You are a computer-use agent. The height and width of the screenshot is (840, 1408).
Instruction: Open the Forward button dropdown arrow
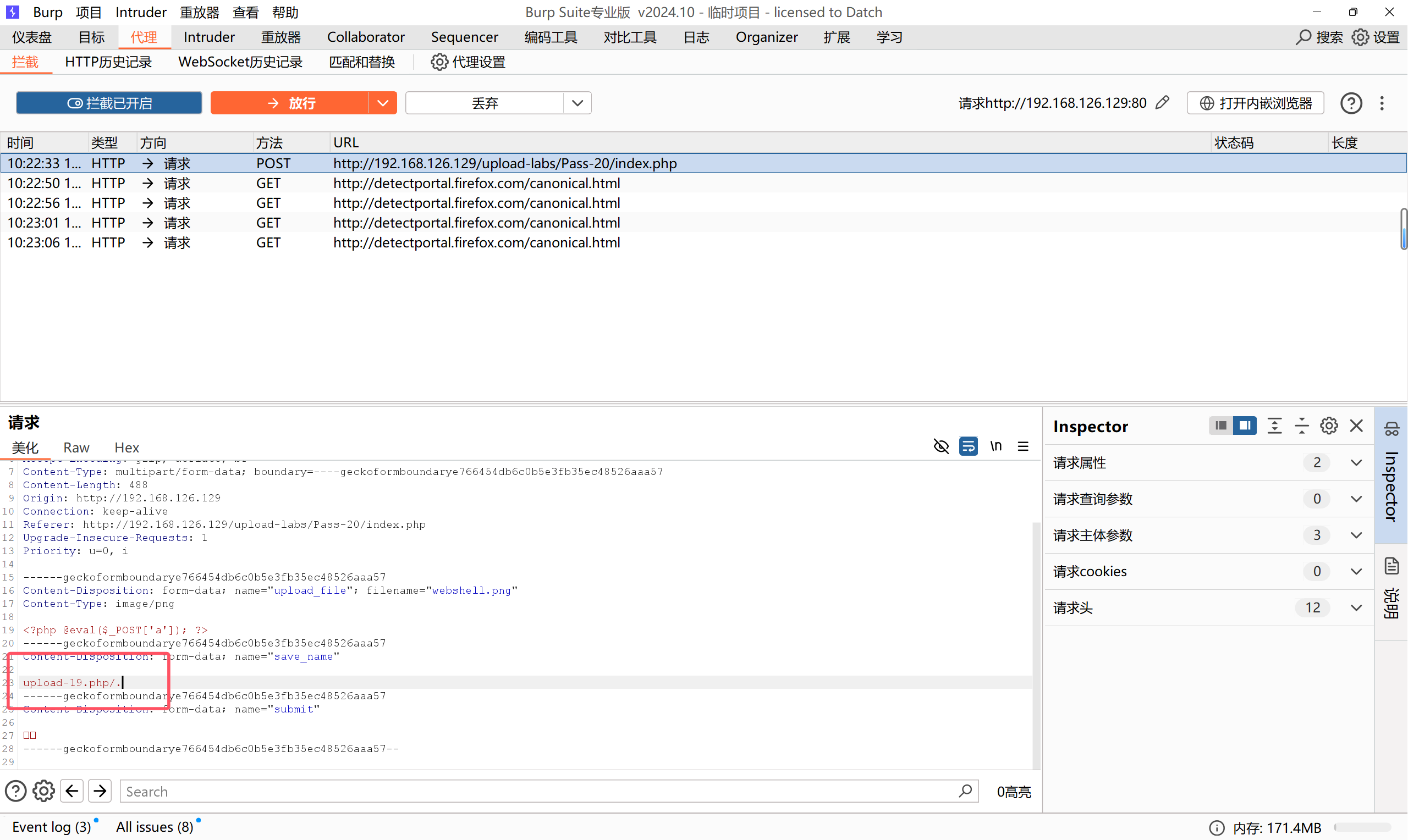pos(383,103)
